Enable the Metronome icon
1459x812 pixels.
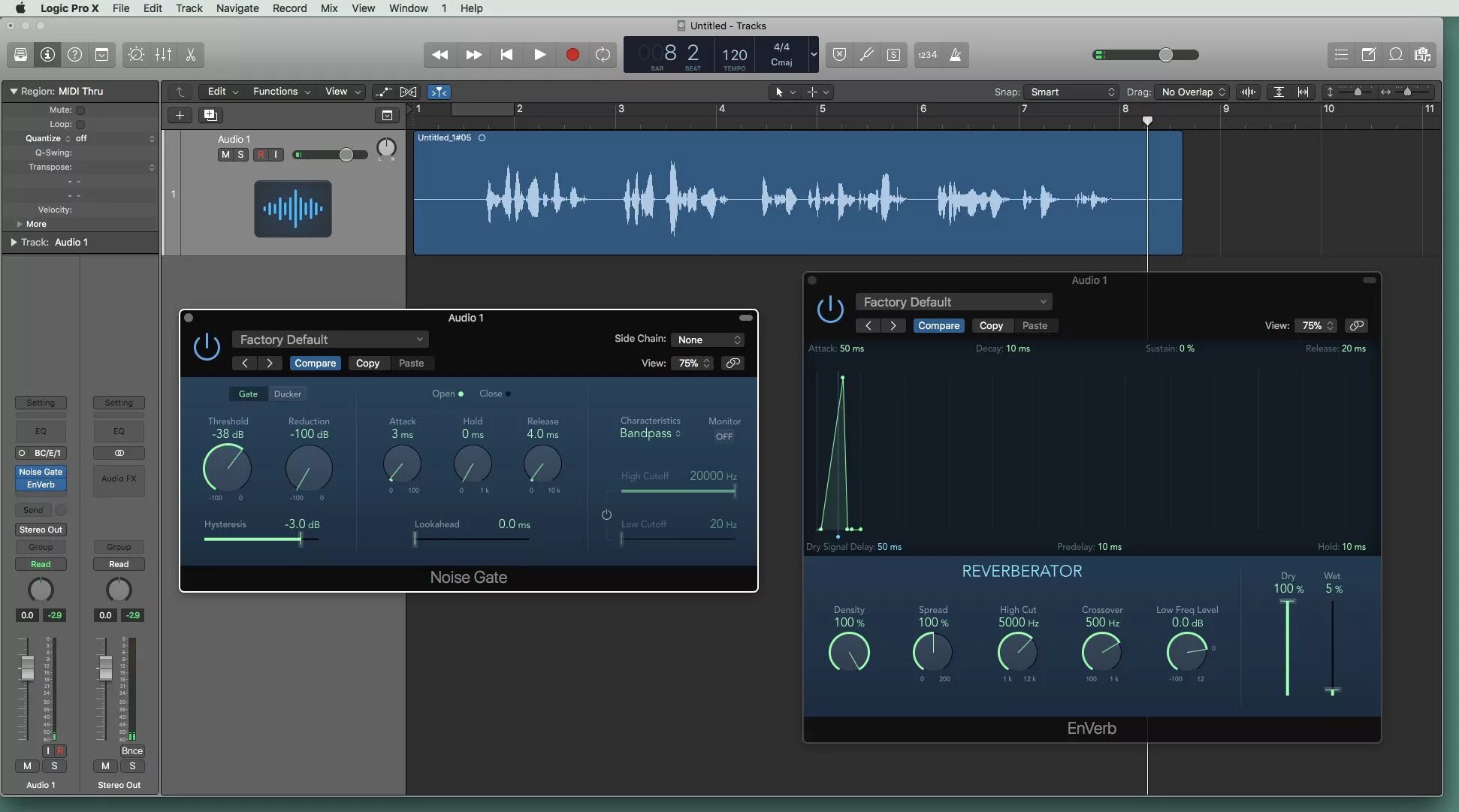pyautogui.click(x=956, y=55)
